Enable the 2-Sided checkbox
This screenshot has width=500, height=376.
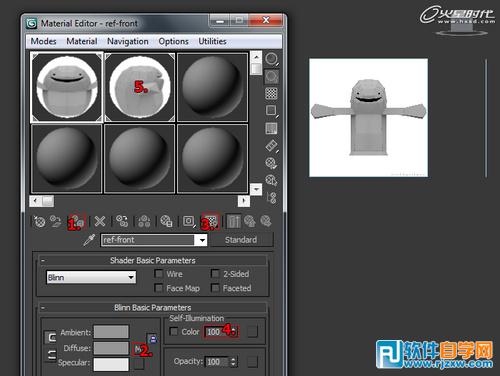pyautogui.click(x=215, y=274)
